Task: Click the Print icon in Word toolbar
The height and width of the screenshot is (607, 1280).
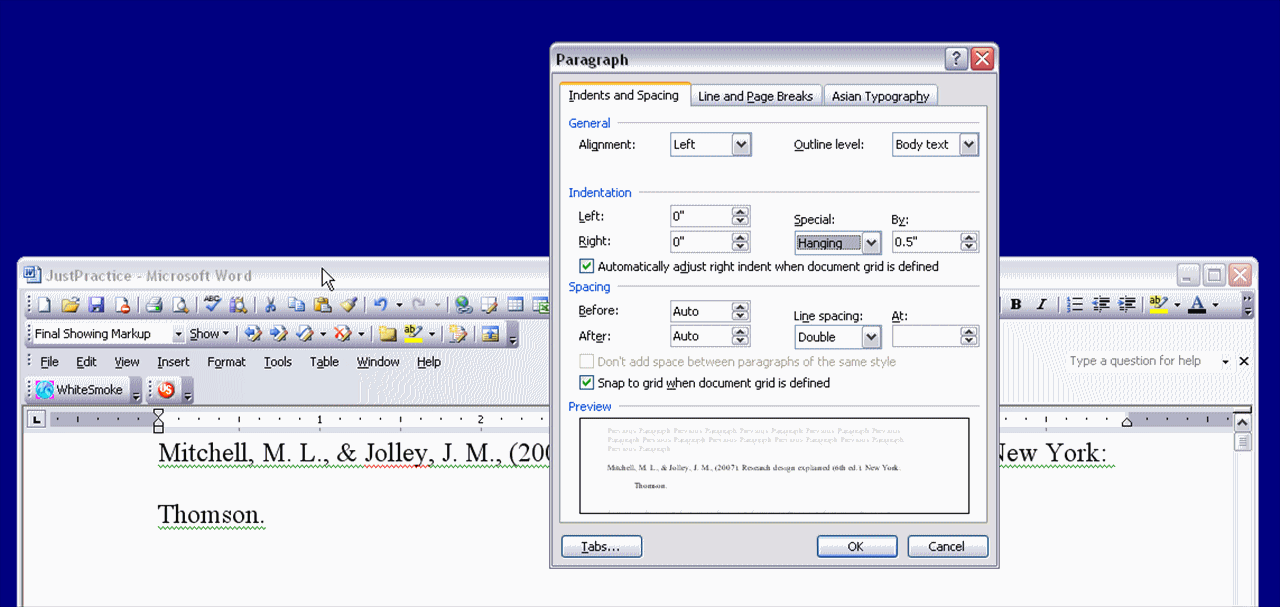Action: coord(154,305)
